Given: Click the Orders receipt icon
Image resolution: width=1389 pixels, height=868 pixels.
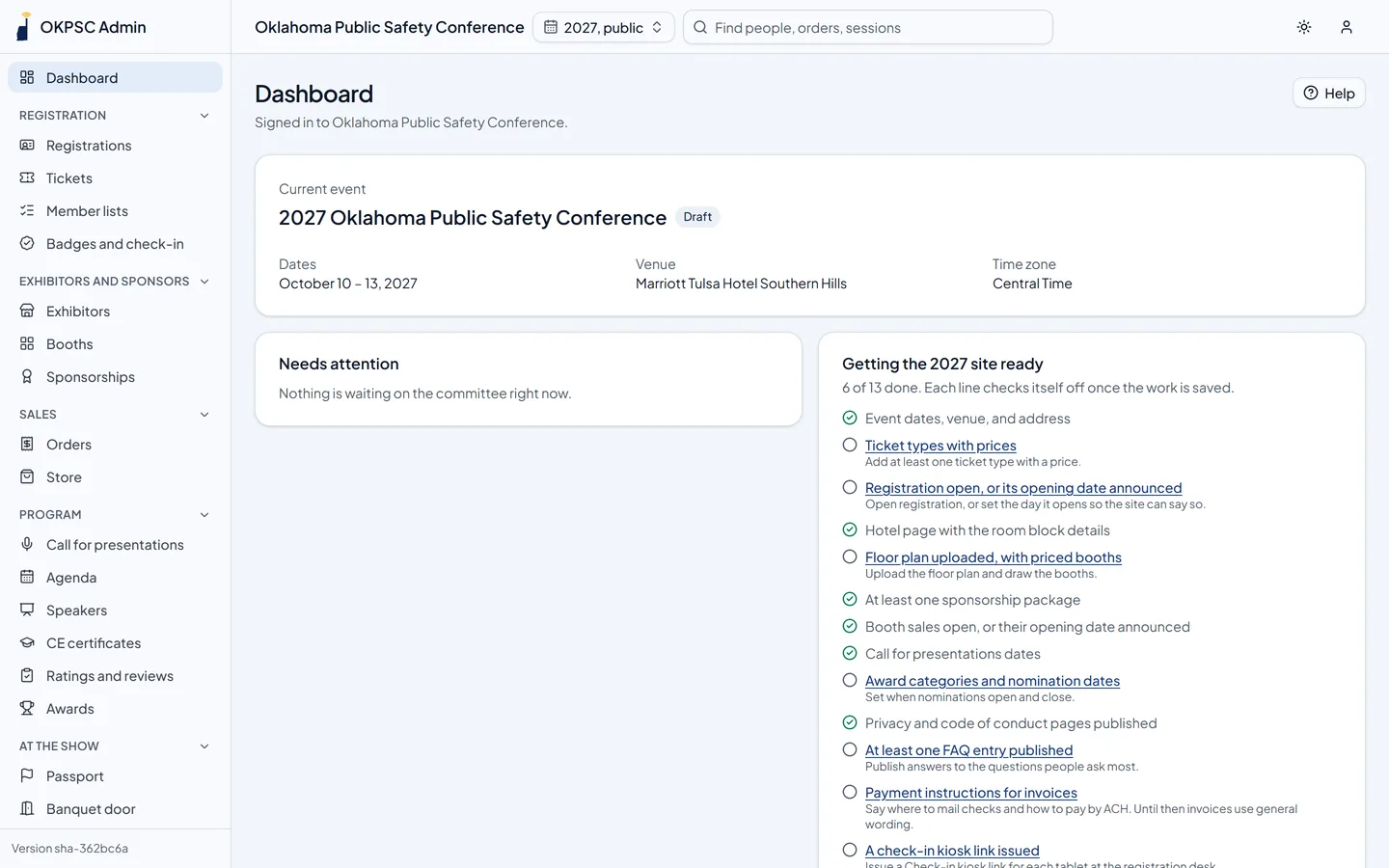Looking at the screenshot, I should click(x=27, y=444).
